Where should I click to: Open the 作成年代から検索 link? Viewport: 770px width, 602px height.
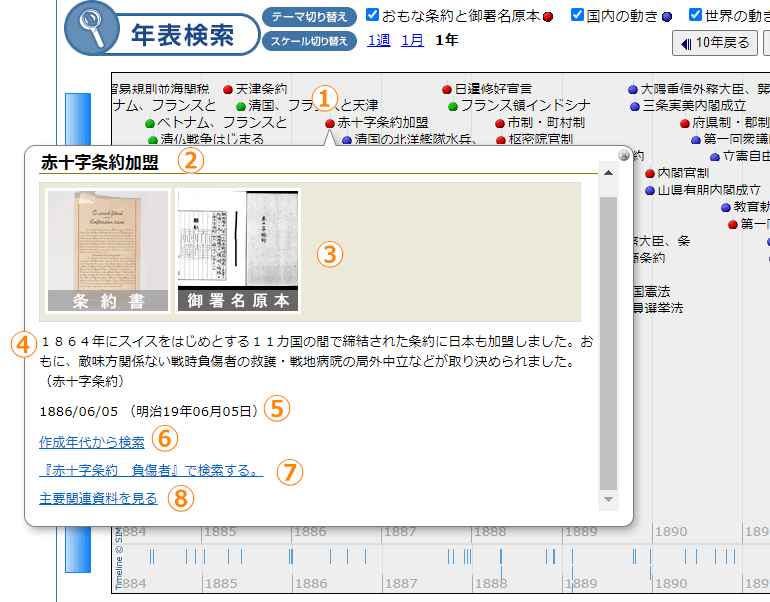[91, 441]
